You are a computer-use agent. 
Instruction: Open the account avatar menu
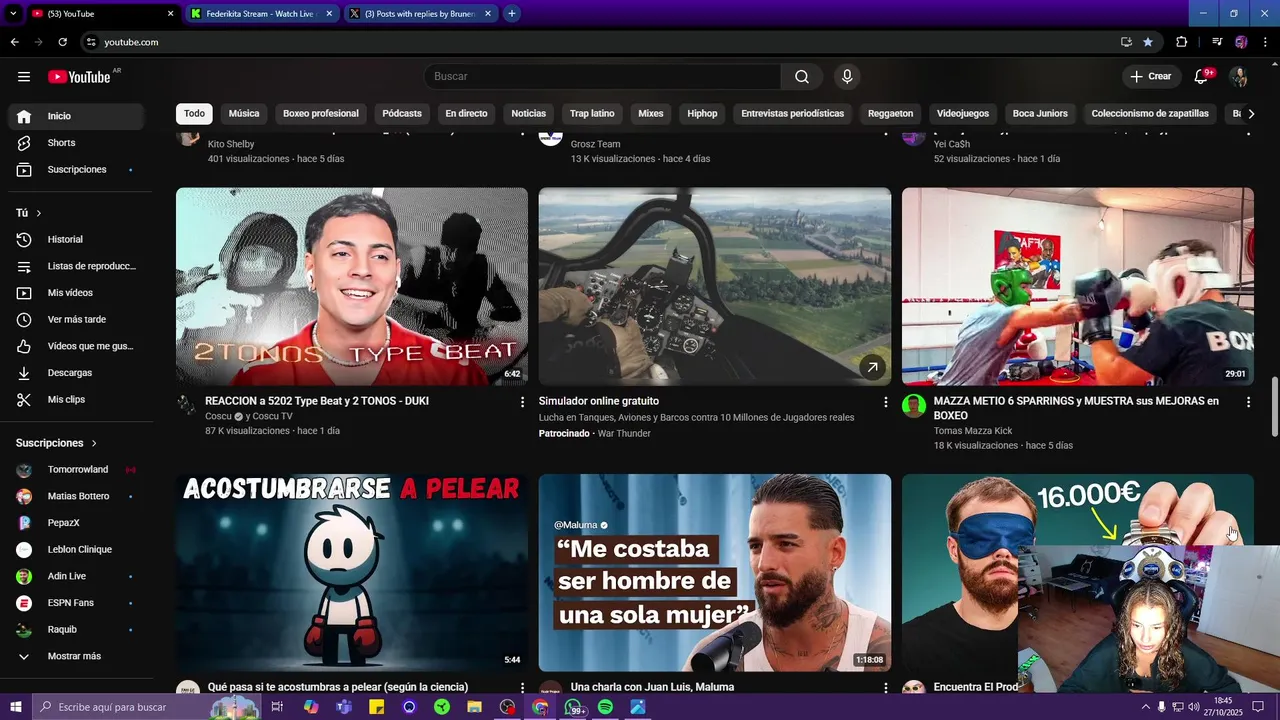[1239, 77]
